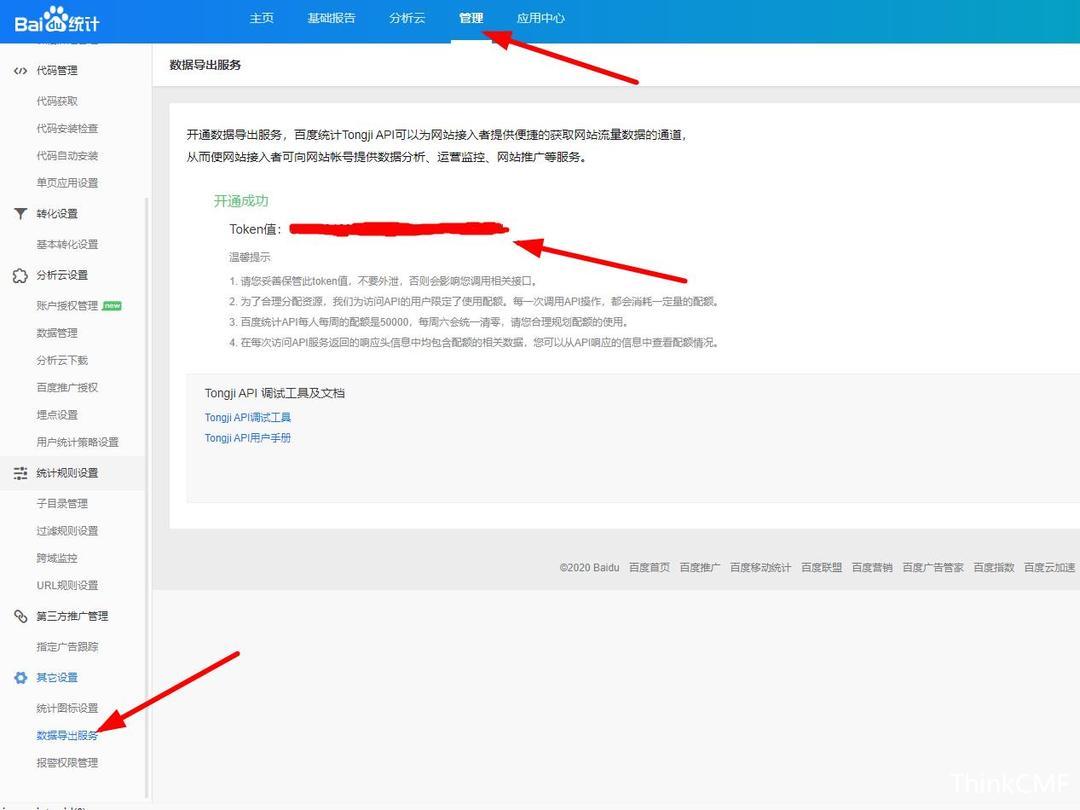Open 子目录管理 in sidebar

point(62,503)
